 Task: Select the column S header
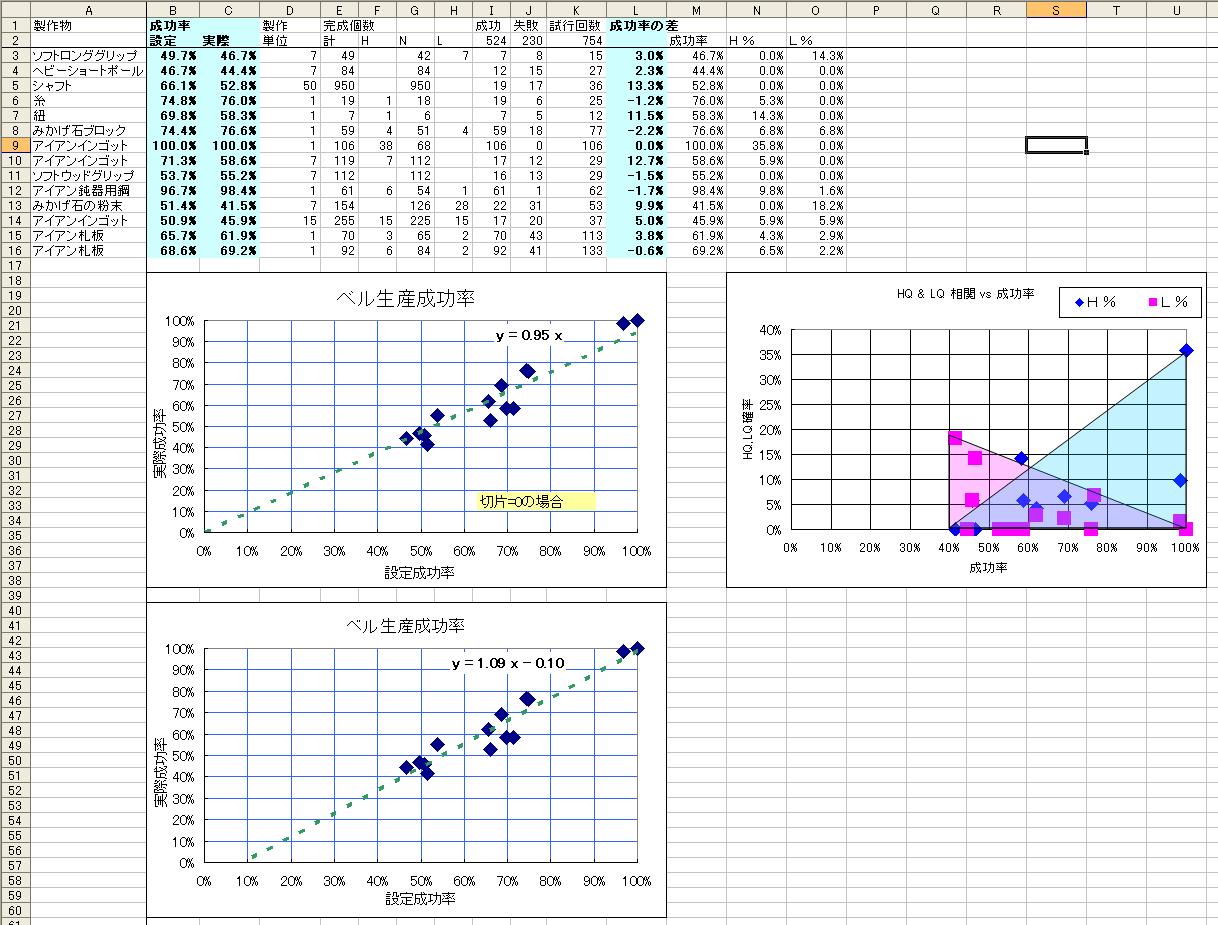coord(1056,9)
